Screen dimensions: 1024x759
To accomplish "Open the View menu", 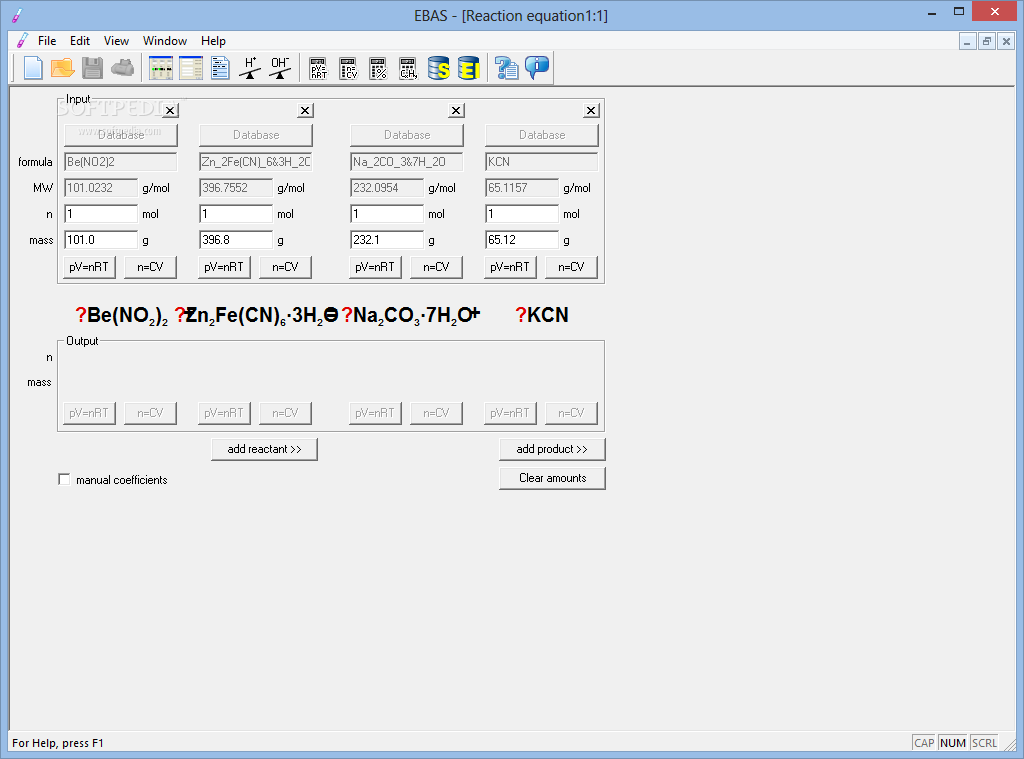I will coord(116,40).
